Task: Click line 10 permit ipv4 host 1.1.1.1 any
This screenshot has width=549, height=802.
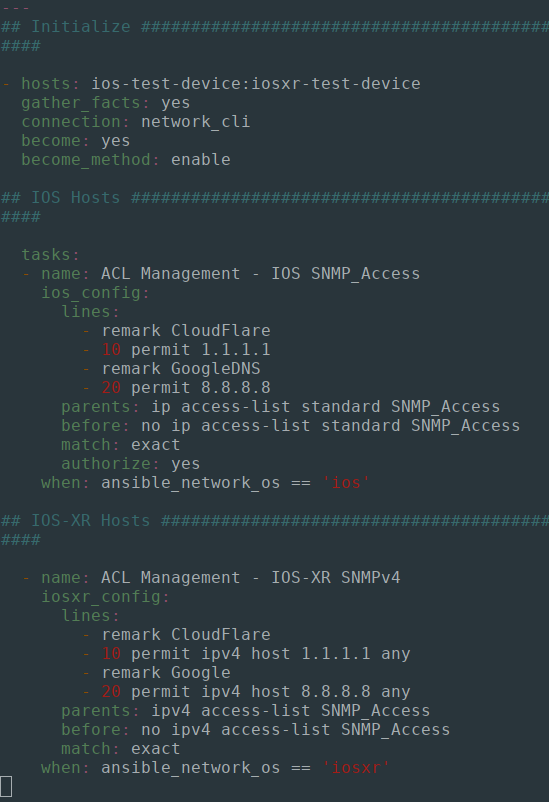Action: click(256, 654)
